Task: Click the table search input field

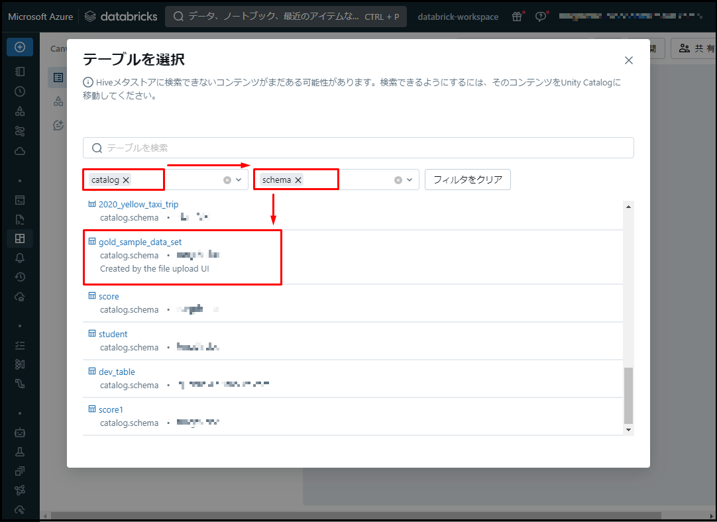Action: [358, 148]
